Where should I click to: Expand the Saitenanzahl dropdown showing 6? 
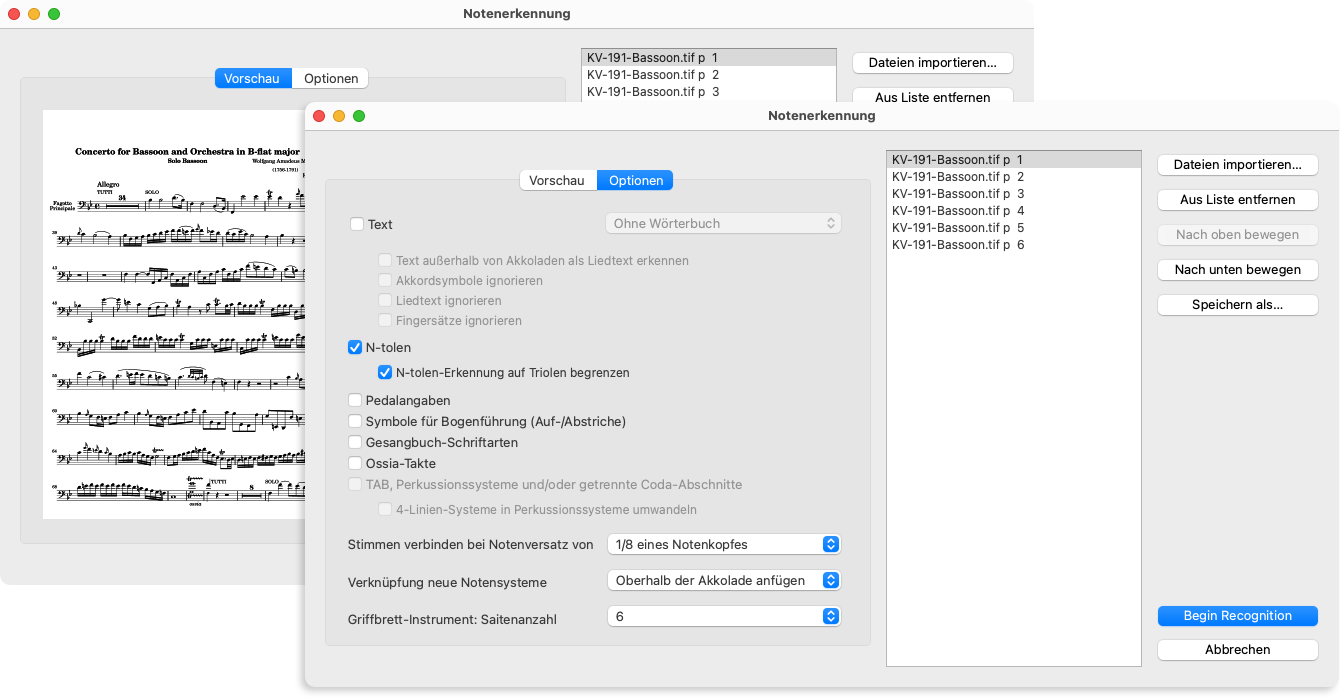tap(724, 617)
